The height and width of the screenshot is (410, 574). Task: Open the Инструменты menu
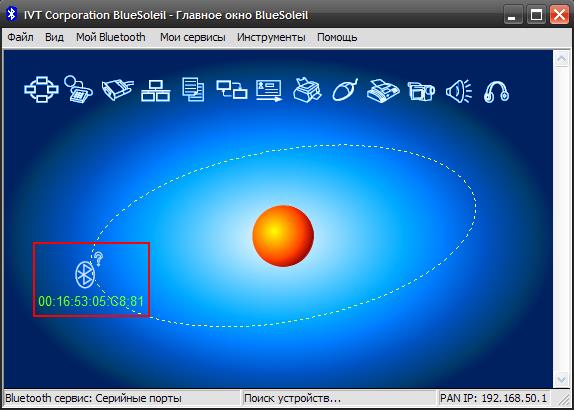[x=271, y=37]
